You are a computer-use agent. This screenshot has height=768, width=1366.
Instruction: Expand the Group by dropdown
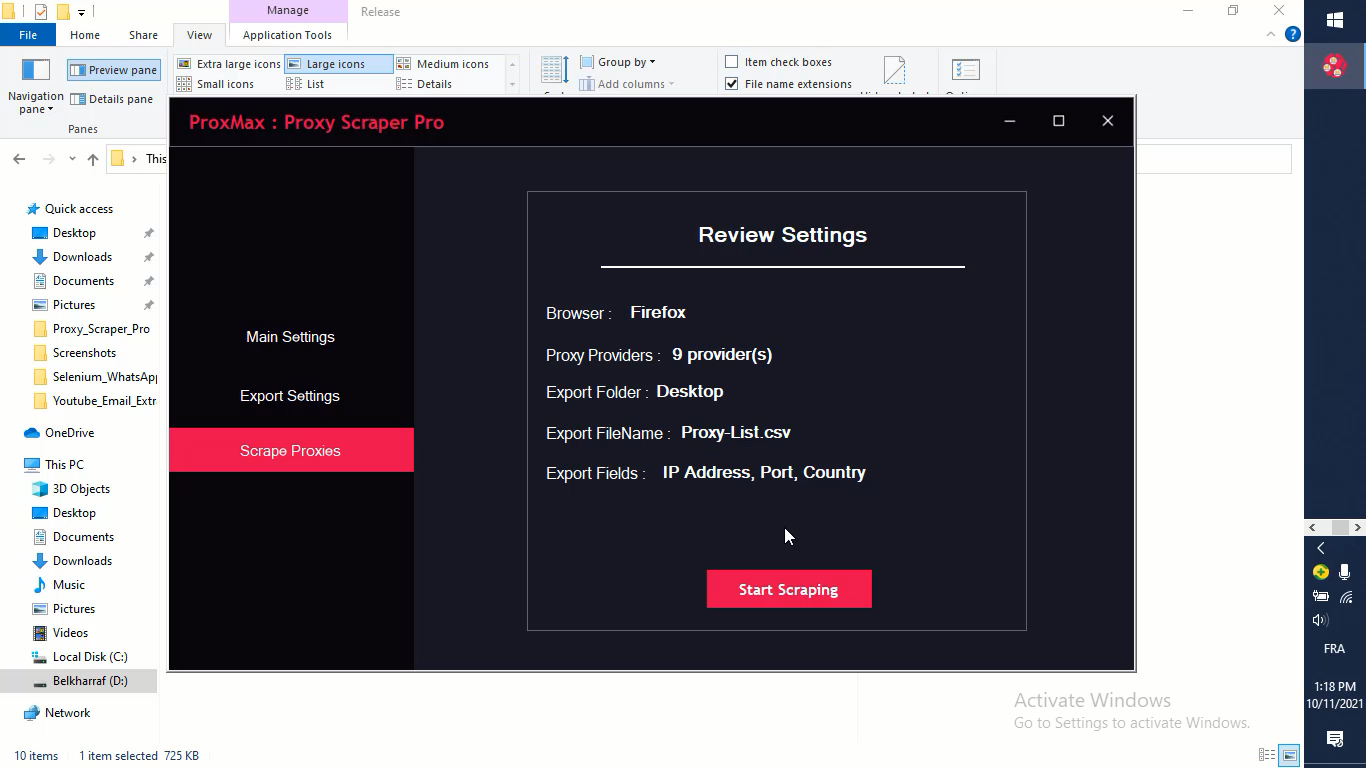[x=618, y=62]
